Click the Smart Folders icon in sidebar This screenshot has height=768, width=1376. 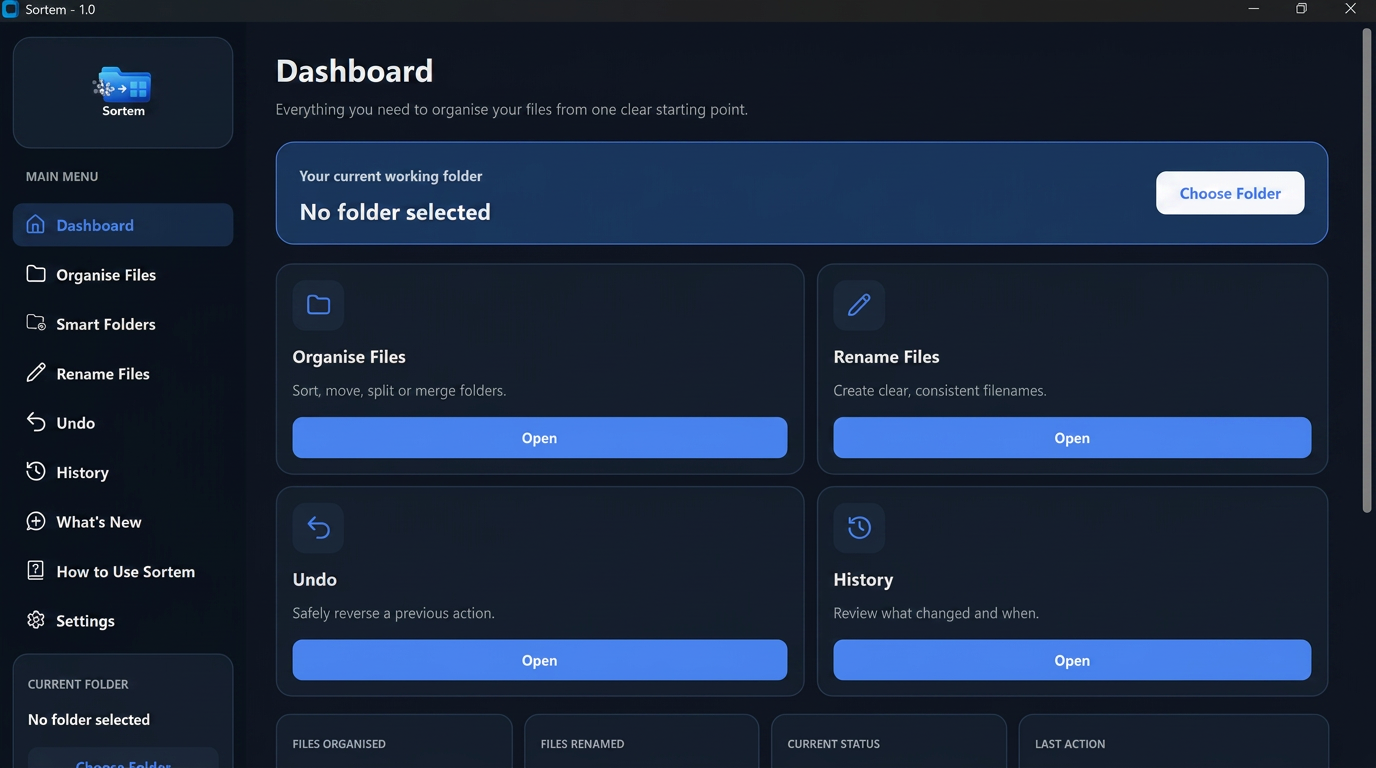pyautogui.click(x=36, y=323)
